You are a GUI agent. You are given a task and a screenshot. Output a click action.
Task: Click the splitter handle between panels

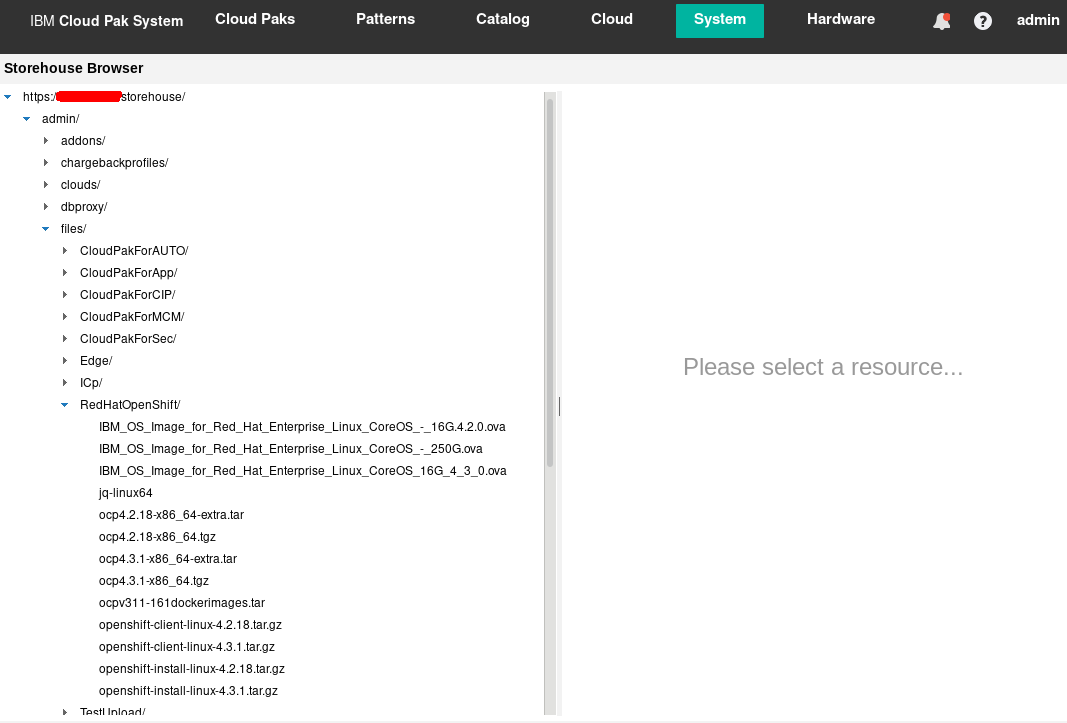click(559, 406)
